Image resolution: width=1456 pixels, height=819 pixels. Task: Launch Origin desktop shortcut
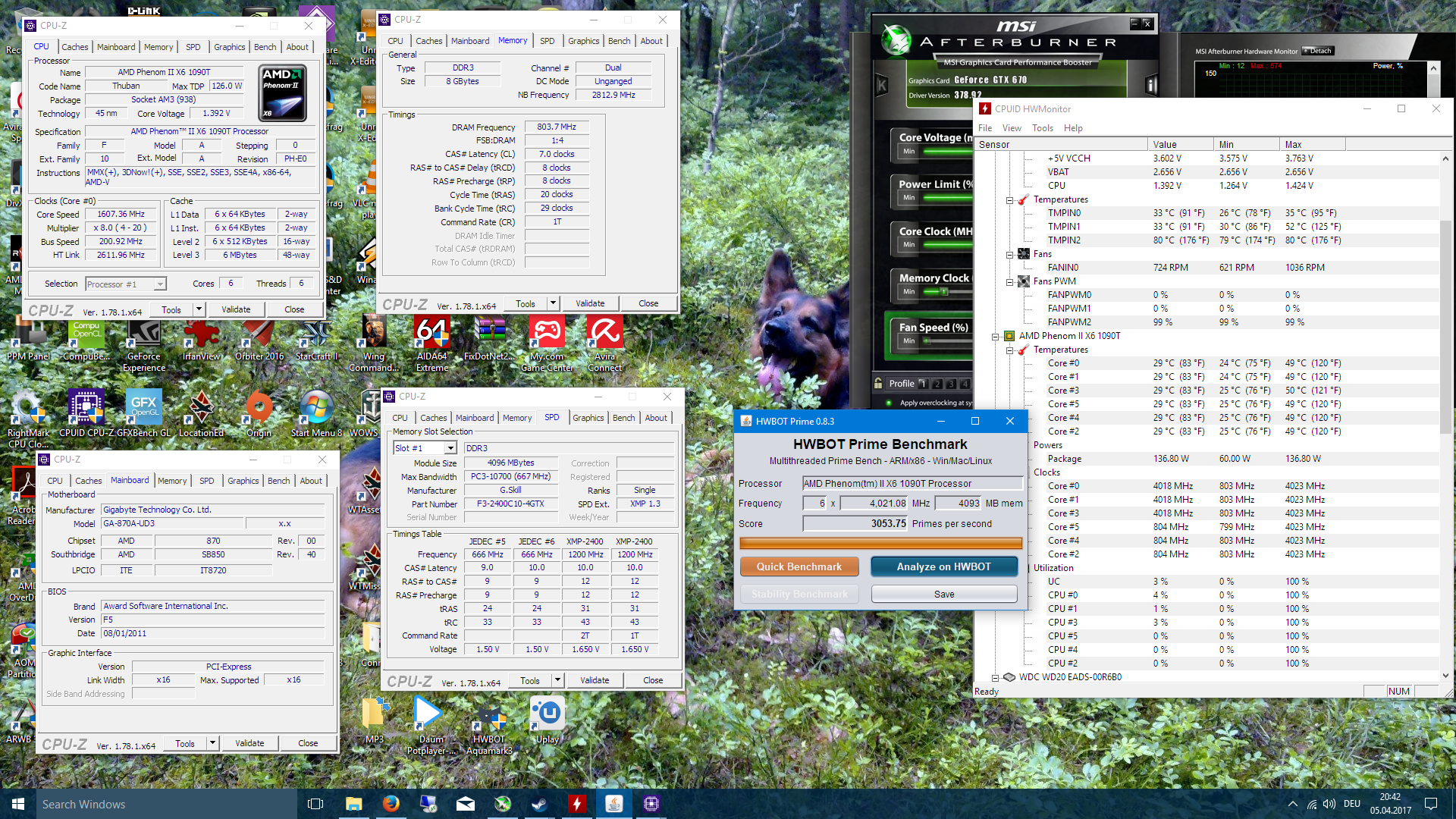[259, 414]
